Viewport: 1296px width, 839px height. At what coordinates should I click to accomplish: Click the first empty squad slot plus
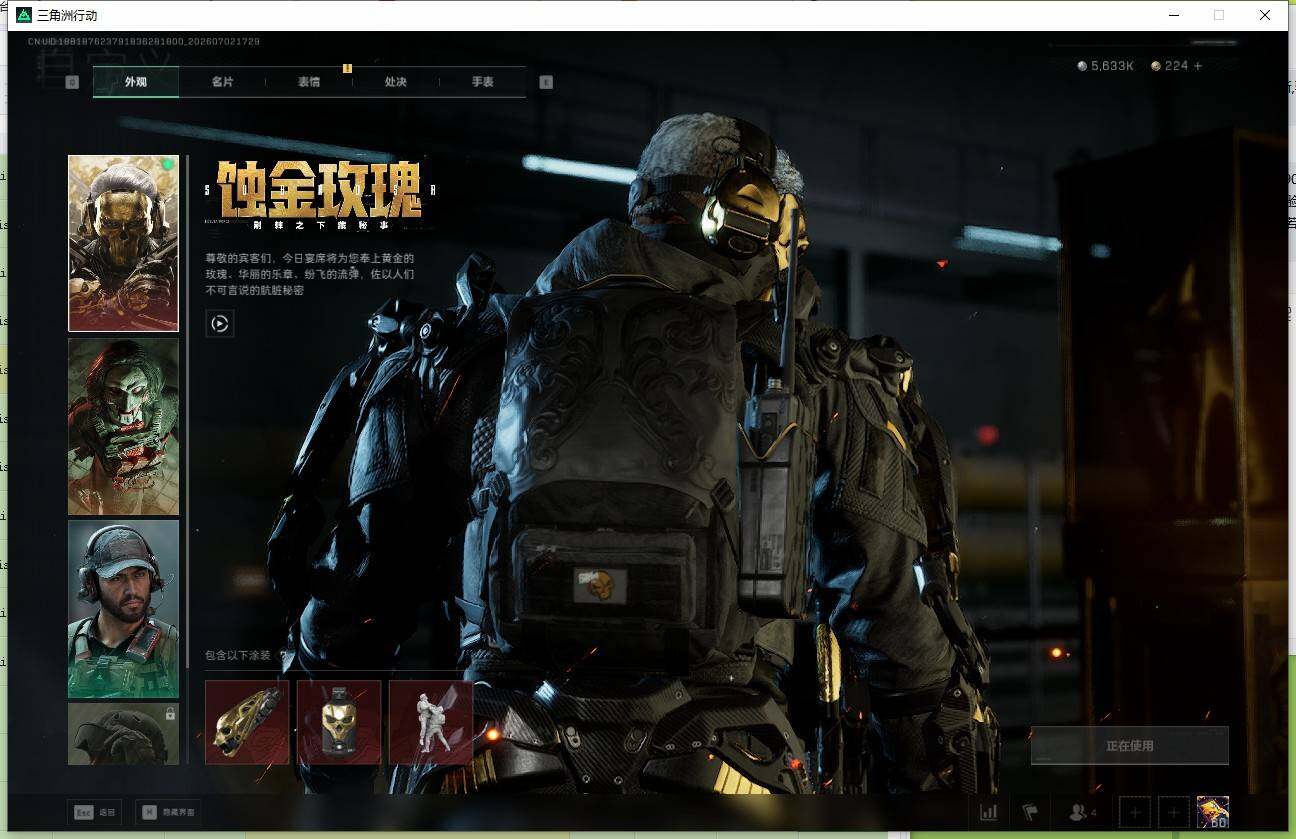point(1134,812)
